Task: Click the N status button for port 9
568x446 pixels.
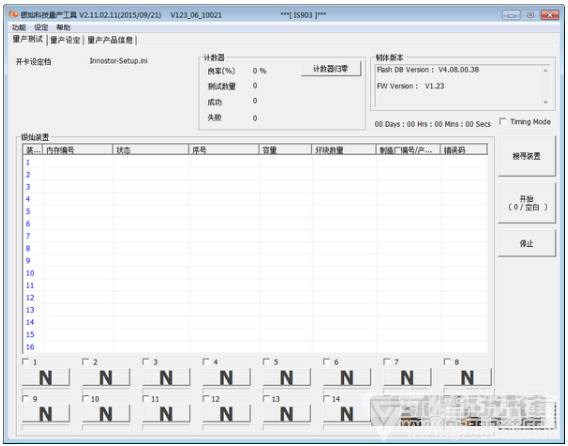Action: [46, 414]
